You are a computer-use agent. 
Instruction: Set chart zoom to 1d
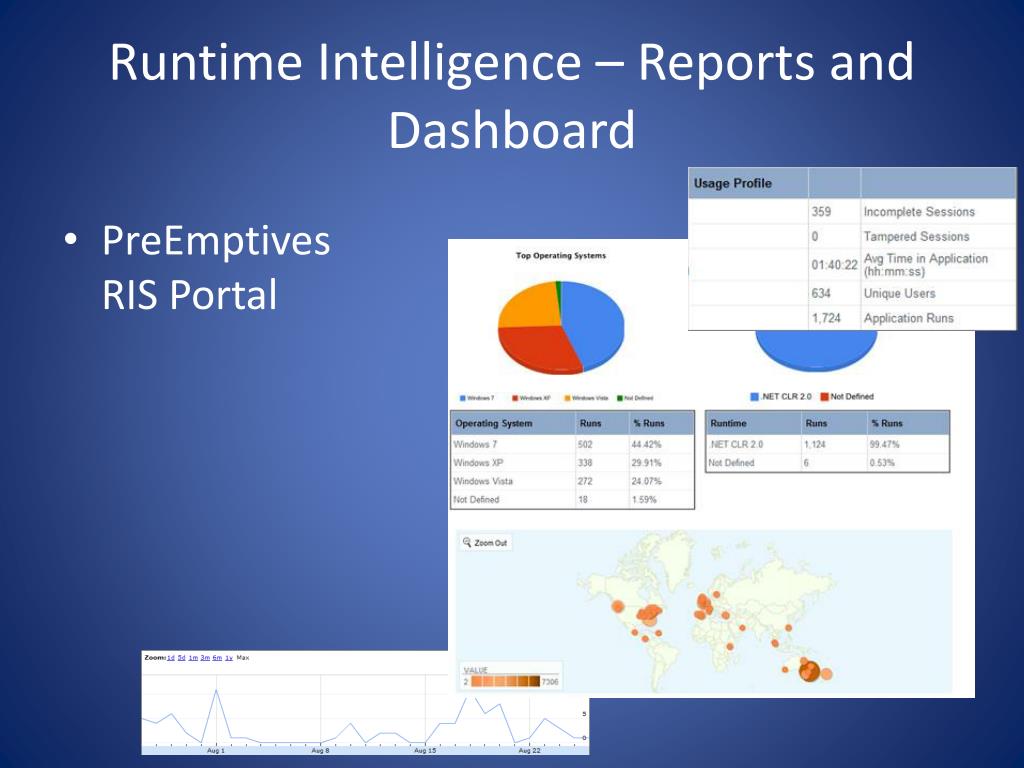click(x=171, y=658)
